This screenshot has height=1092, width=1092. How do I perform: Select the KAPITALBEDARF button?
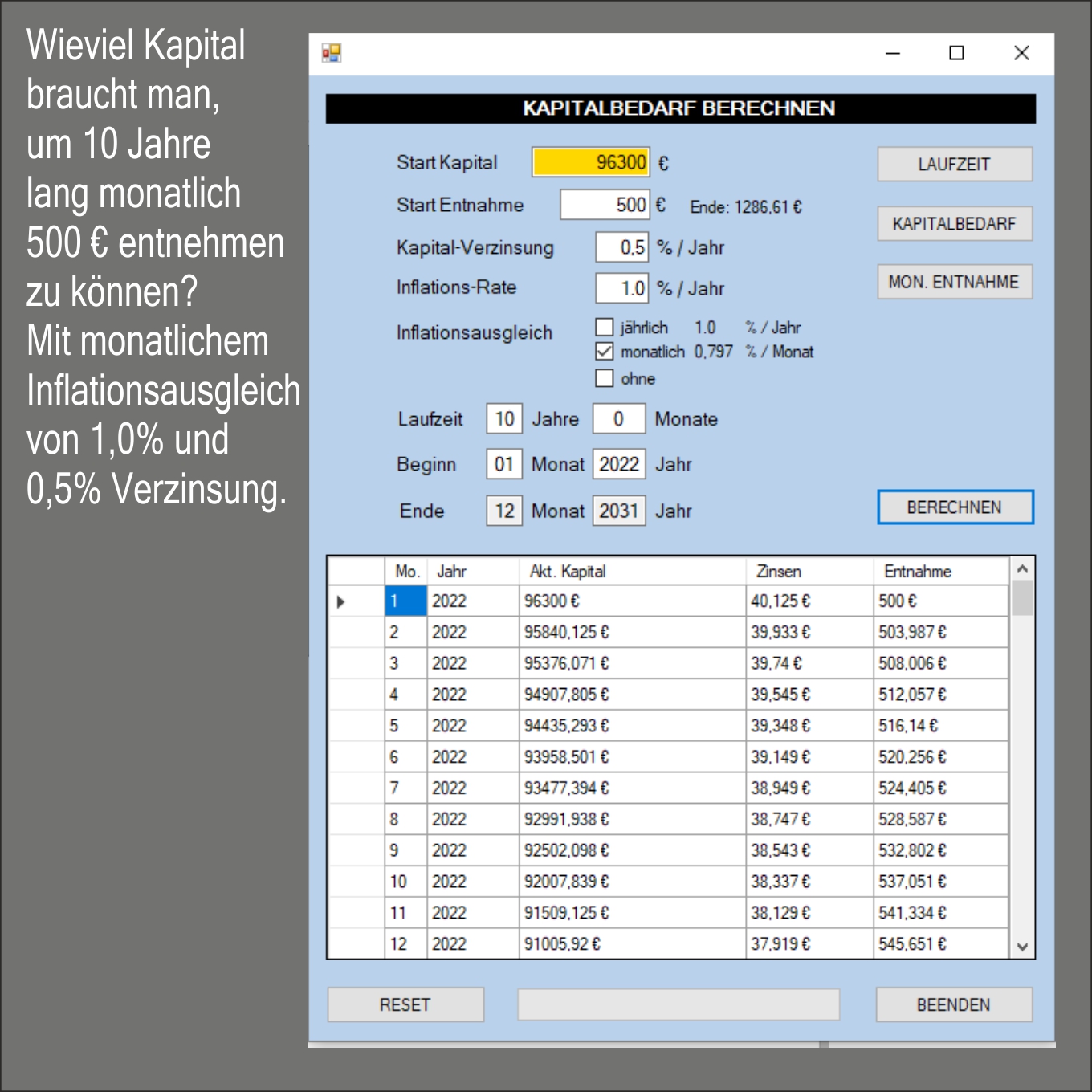coord(954,224)
